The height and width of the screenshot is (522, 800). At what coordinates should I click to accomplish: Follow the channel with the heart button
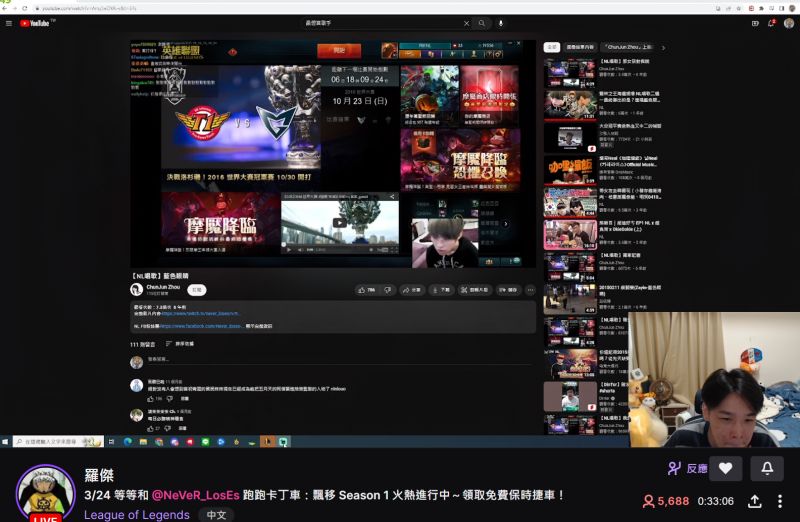click(726, 468)
